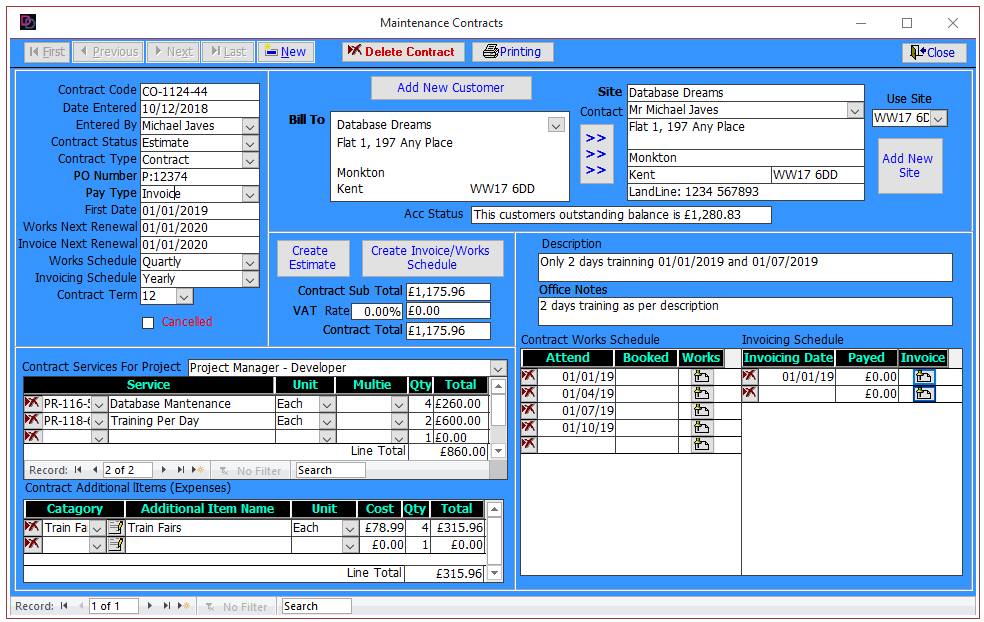This screenshot has height=622, width=984.
Task: Click bottom Search box in record navigator
Action: coord(316,606)
